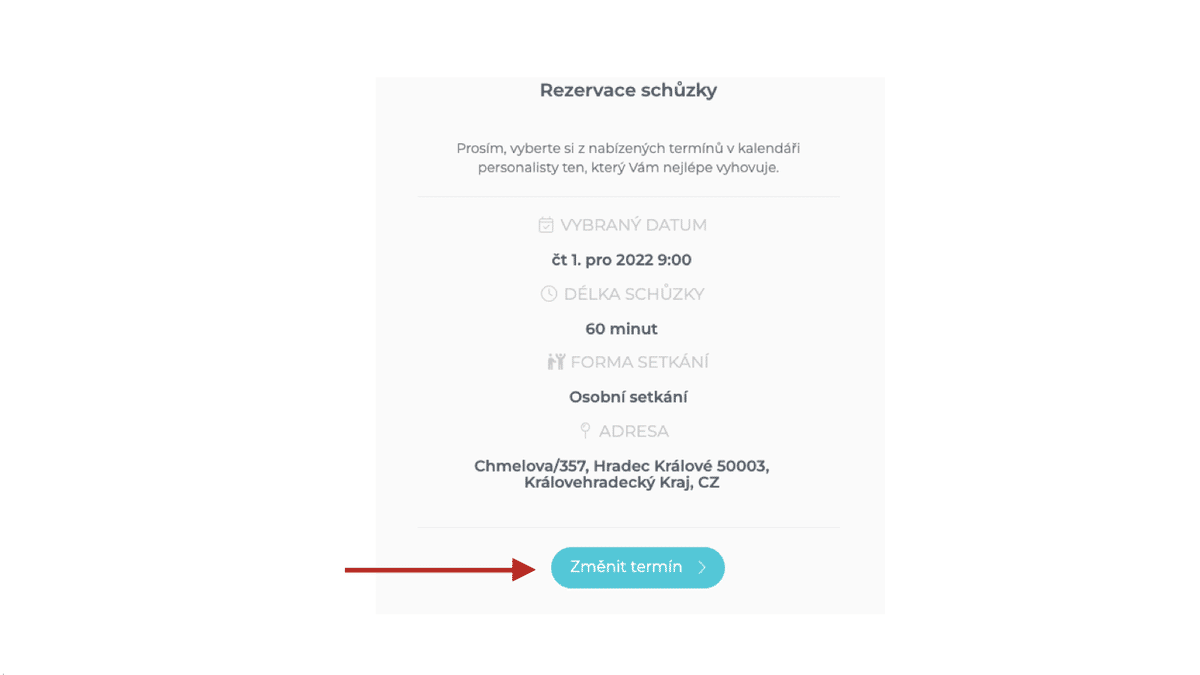Select the ADRESA label
The image size is (1200, 675).
click(x=633, y=431)
